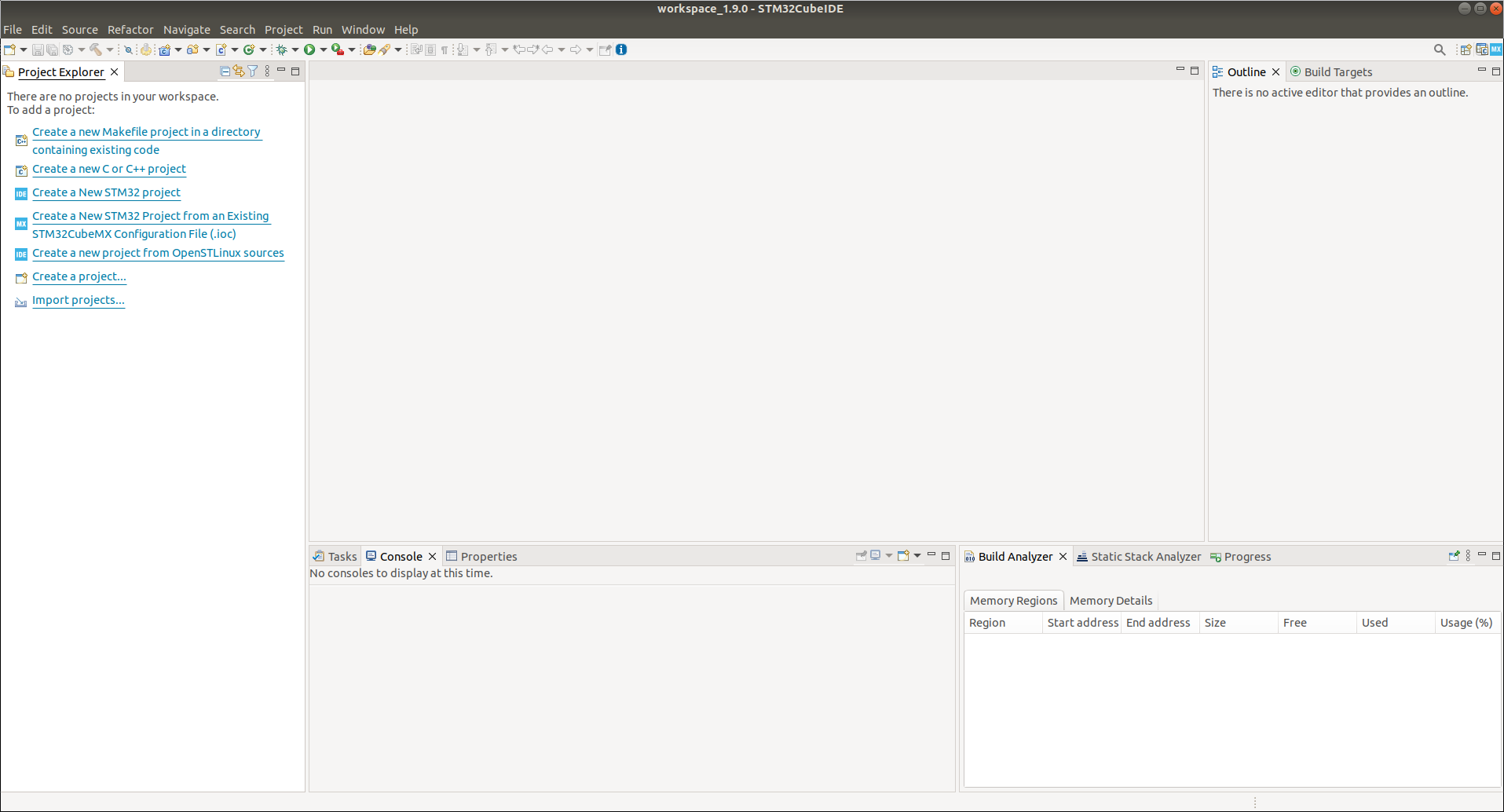
Task: Click 'Create a New STM32 project' link
Action: tap(106, 192)
